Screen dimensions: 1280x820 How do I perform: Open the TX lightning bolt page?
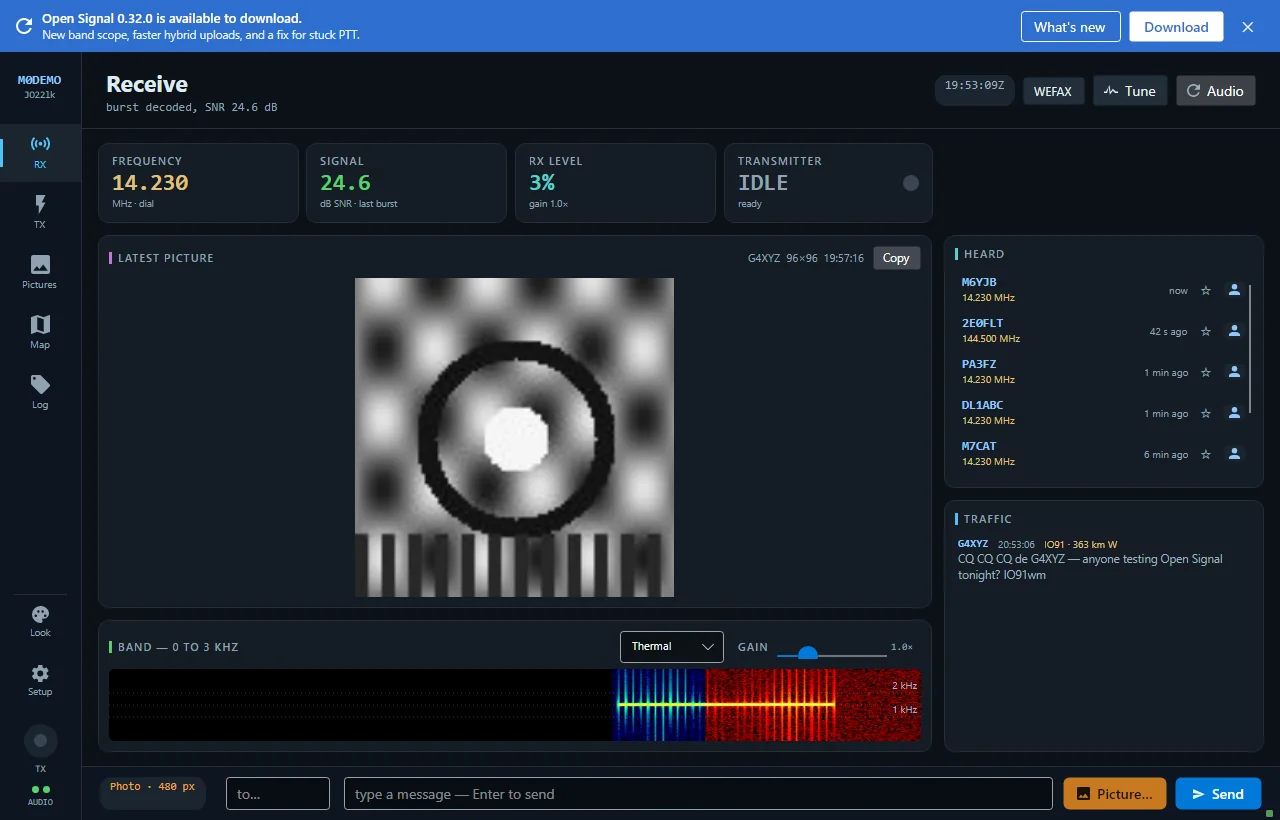click(40, 212)
